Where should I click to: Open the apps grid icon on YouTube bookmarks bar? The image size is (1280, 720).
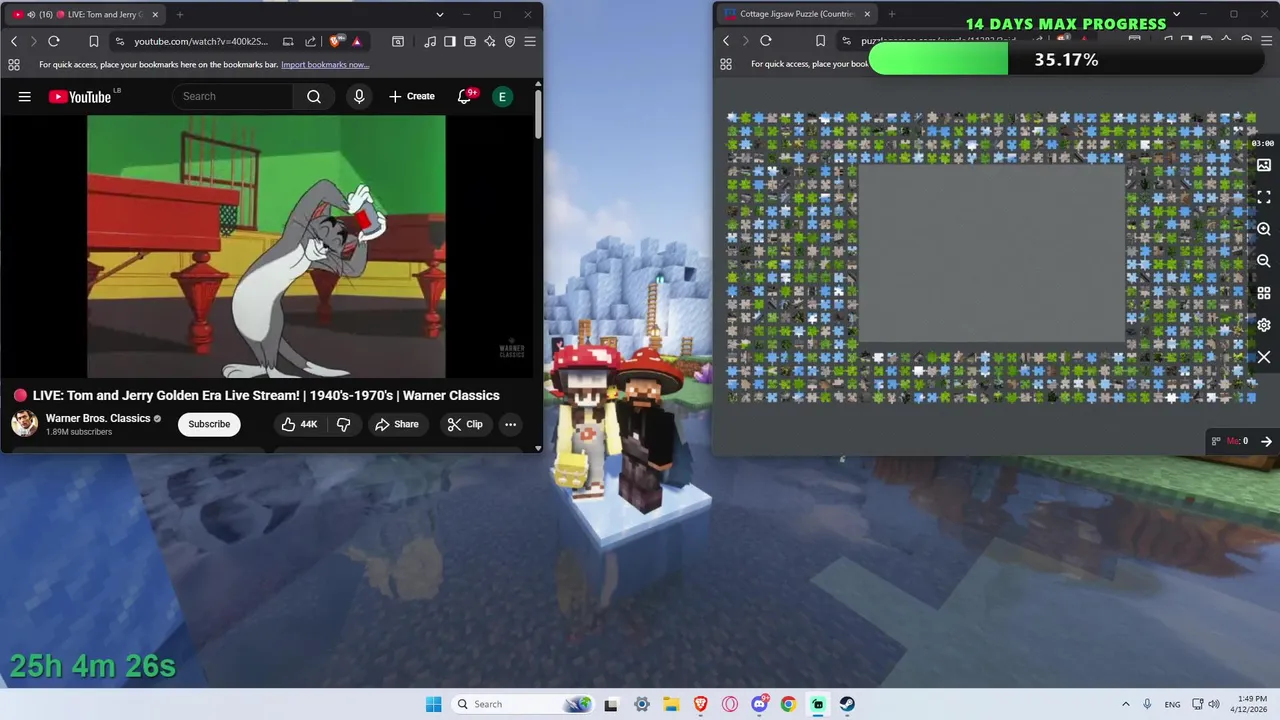(14, 64)
